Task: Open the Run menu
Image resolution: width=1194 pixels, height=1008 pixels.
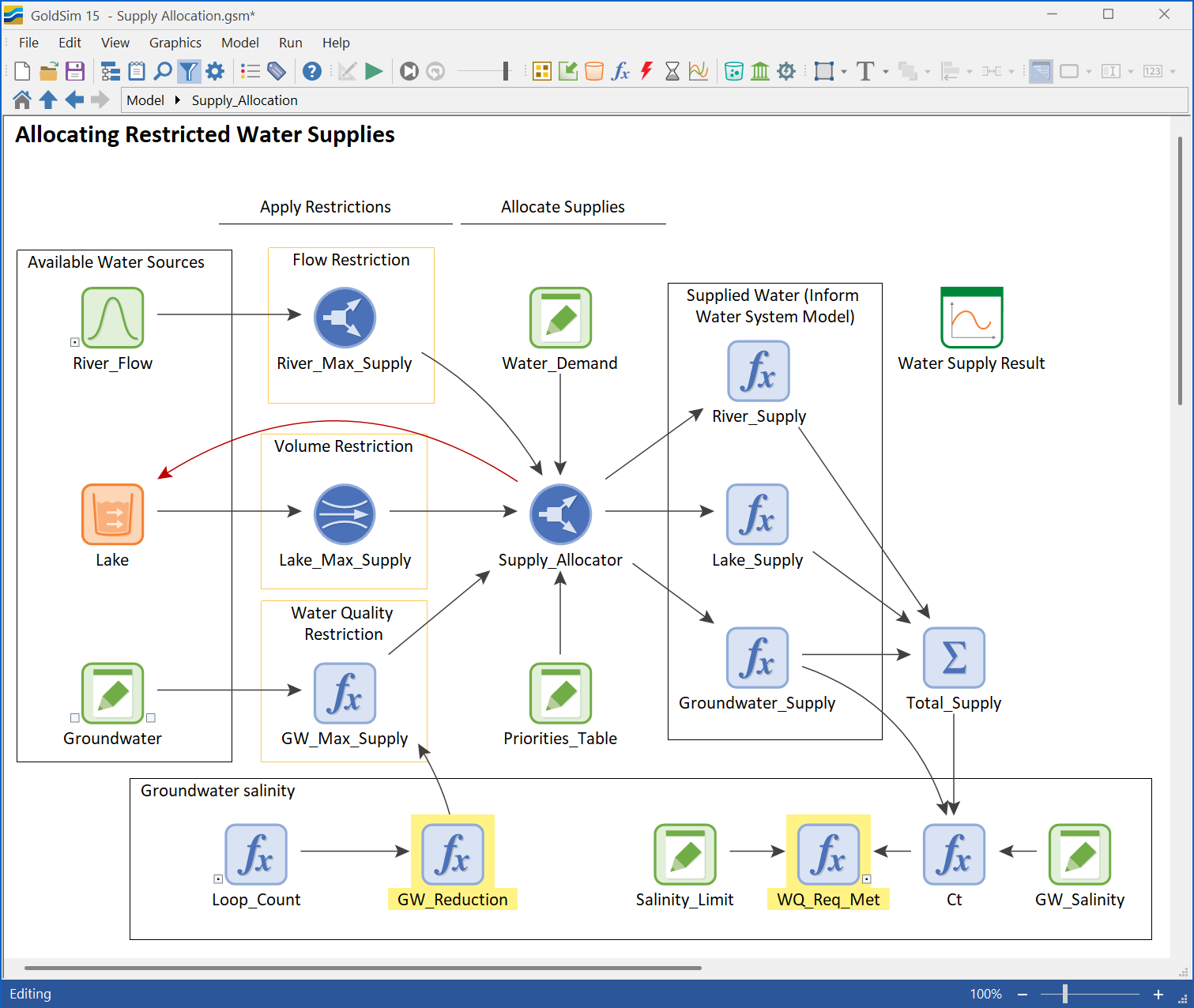Action: [x=291, y=43]
